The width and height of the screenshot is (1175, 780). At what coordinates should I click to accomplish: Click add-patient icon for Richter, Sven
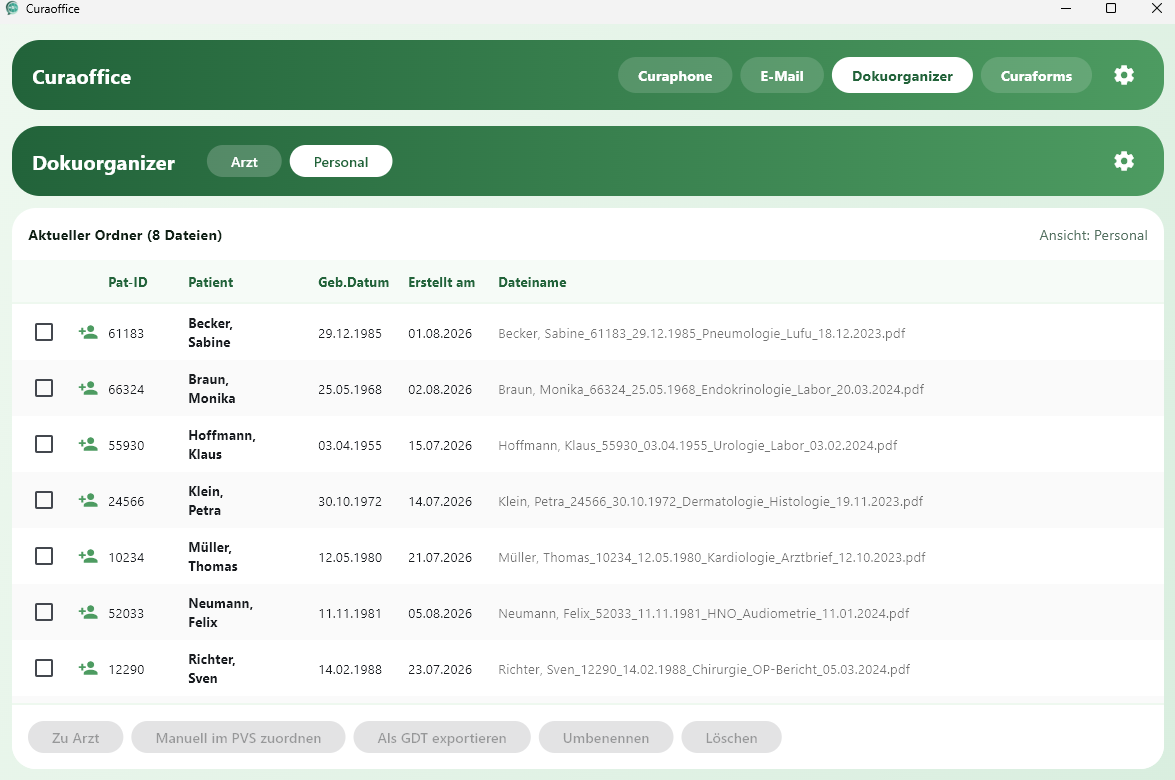[88, 668]
